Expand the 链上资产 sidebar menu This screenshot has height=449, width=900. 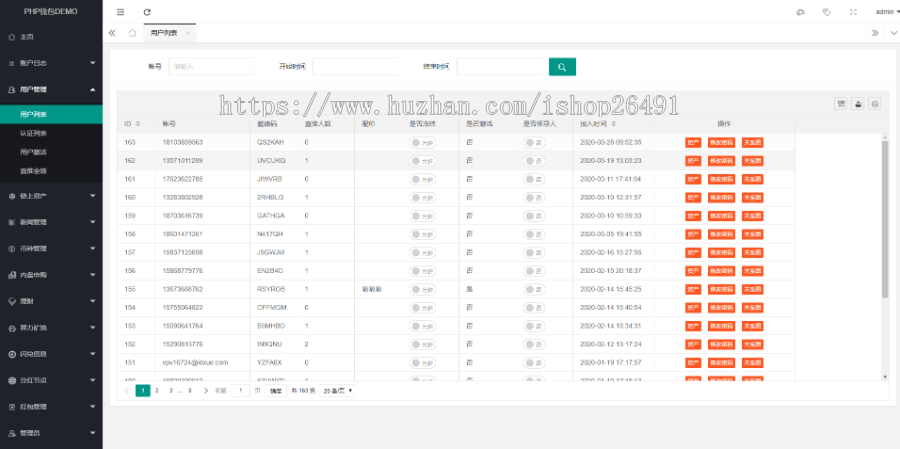point(50,195)
